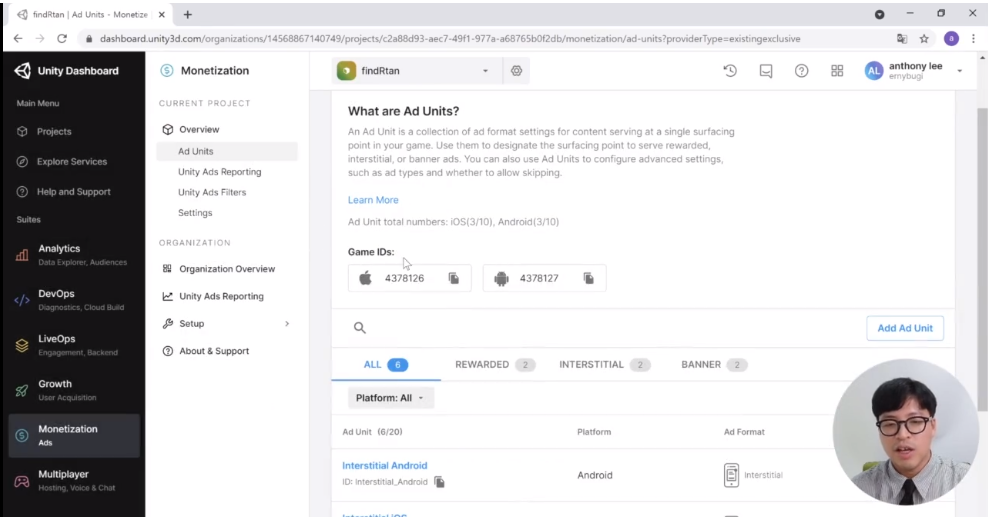988x517 pixels.
Task: Copy the iOS Game ID 4378126
Action: point(454,278)
